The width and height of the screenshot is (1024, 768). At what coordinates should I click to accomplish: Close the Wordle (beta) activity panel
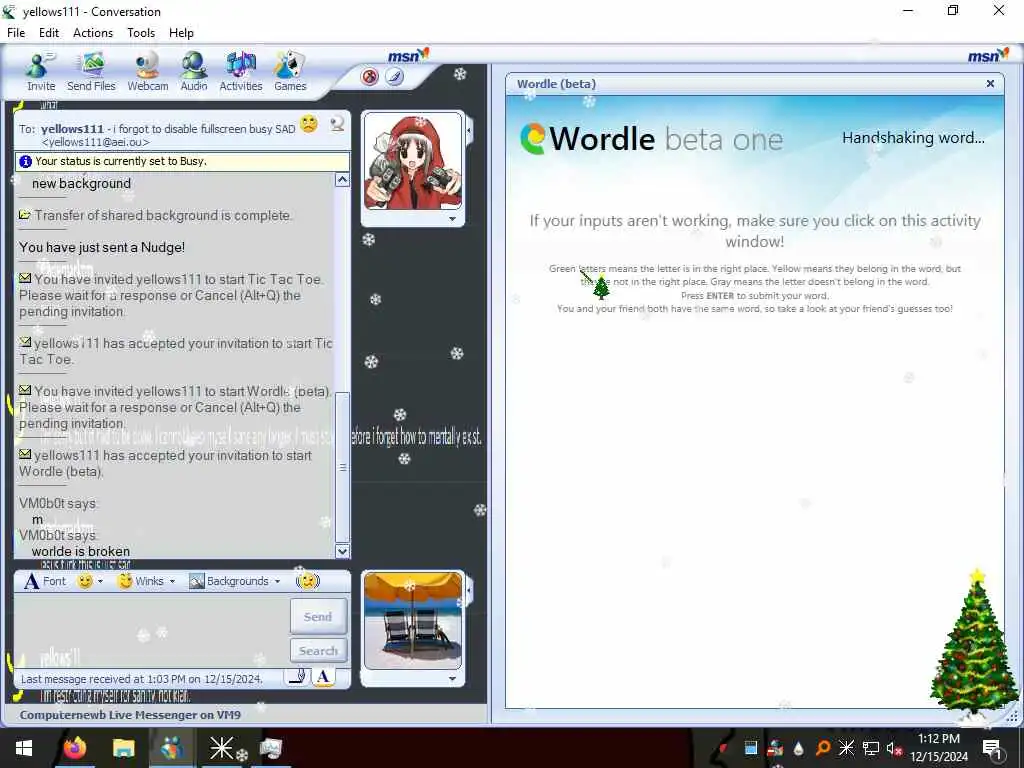(x=990, y=84)
